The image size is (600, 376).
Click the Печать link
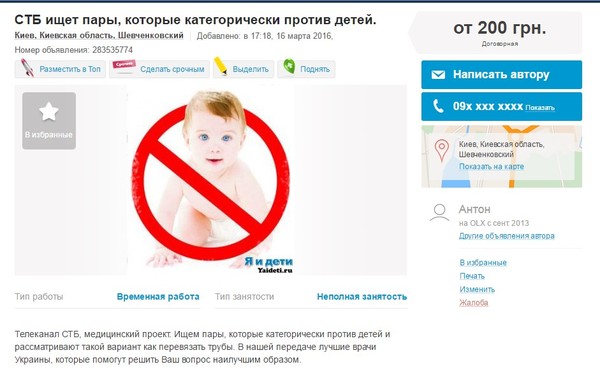point(472,276)
